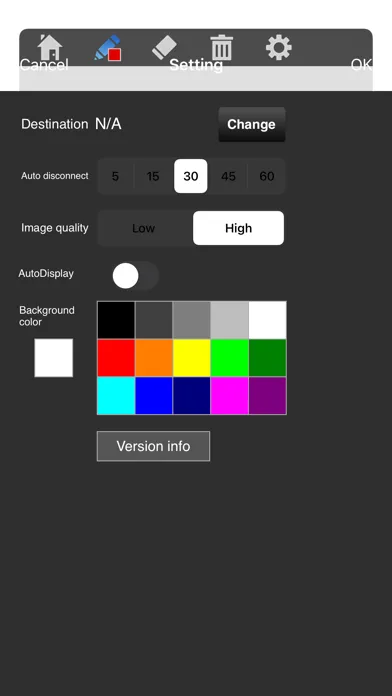
Task: Set Auto disconnect to 15
Action: 153,176
